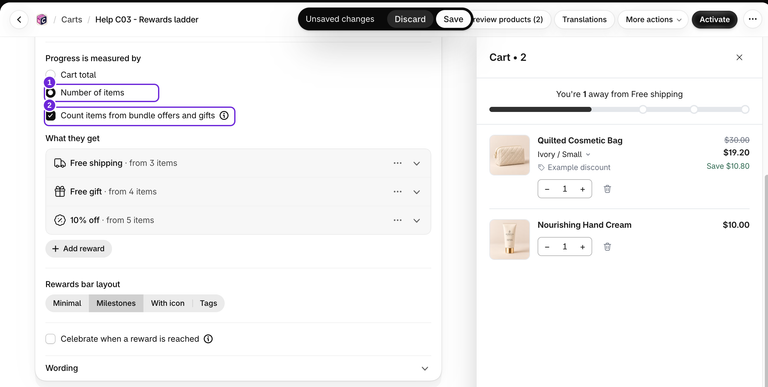The image size is (768, 387).
Task: Expand the Free gift reward row
Action: [417, 192]
